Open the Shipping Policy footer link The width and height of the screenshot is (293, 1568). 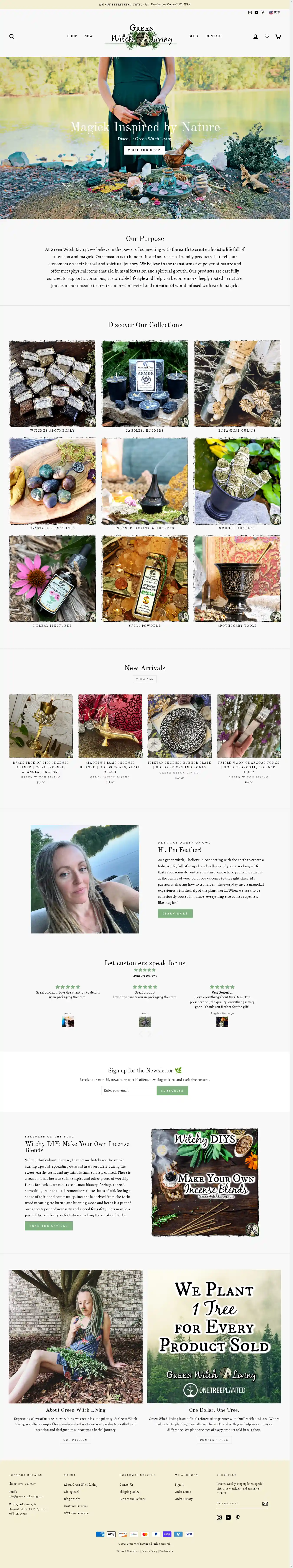(129, 1492)
